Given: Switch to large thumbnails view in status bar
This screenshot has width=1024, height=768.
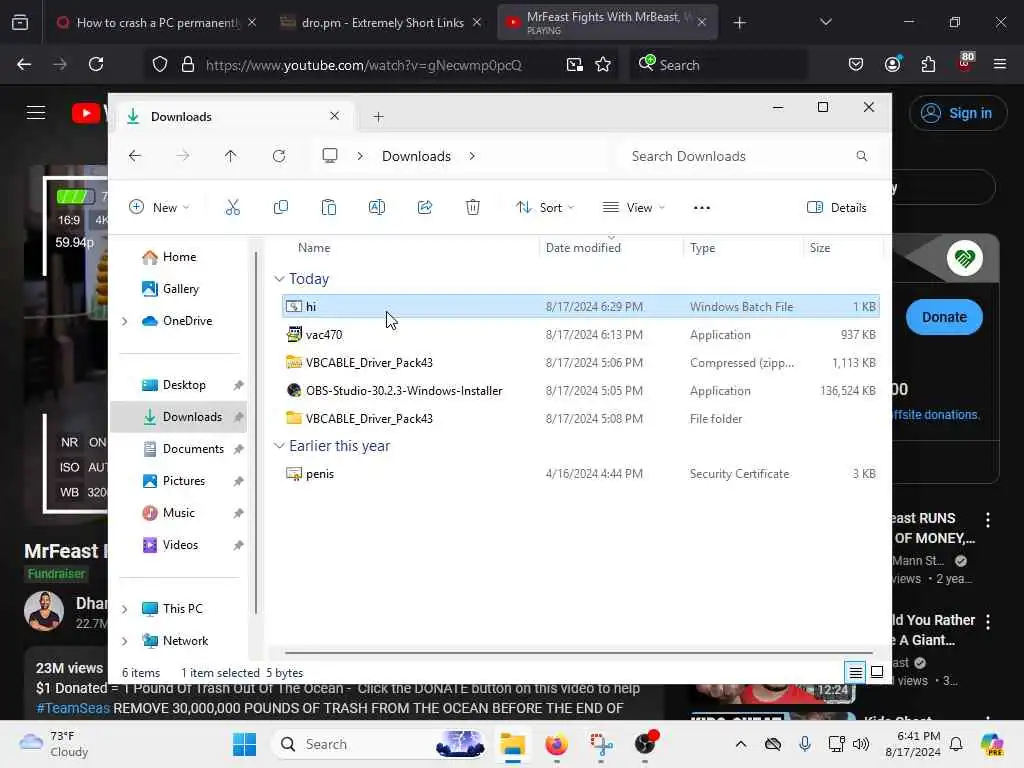Looking at the screenshot, I should 877,672.
